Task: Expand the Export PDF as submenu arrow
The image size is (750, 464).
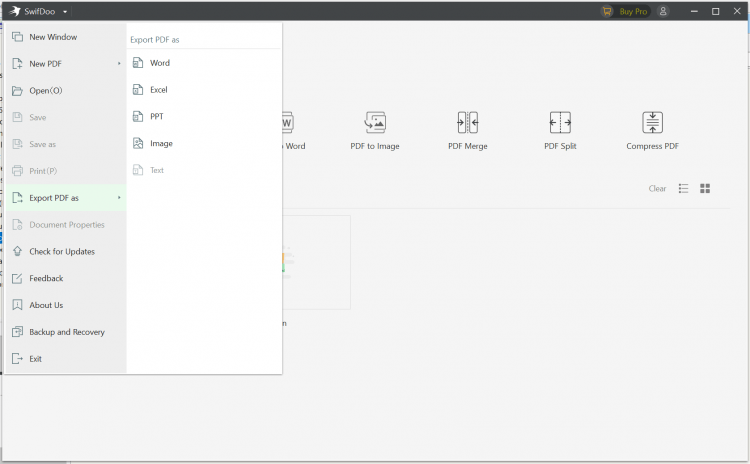Action: point(119,198)
